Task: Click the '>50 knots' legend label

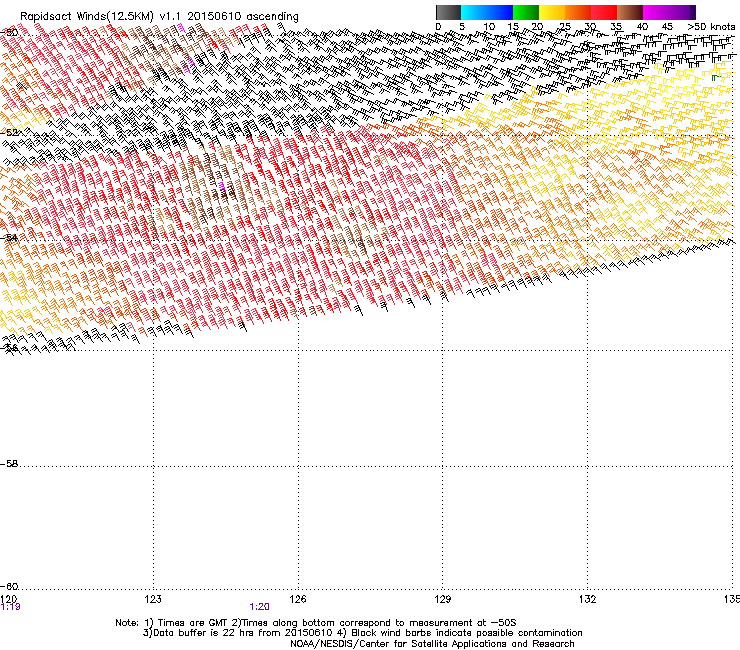Action: pyautogui.click(x=711, y=27)
